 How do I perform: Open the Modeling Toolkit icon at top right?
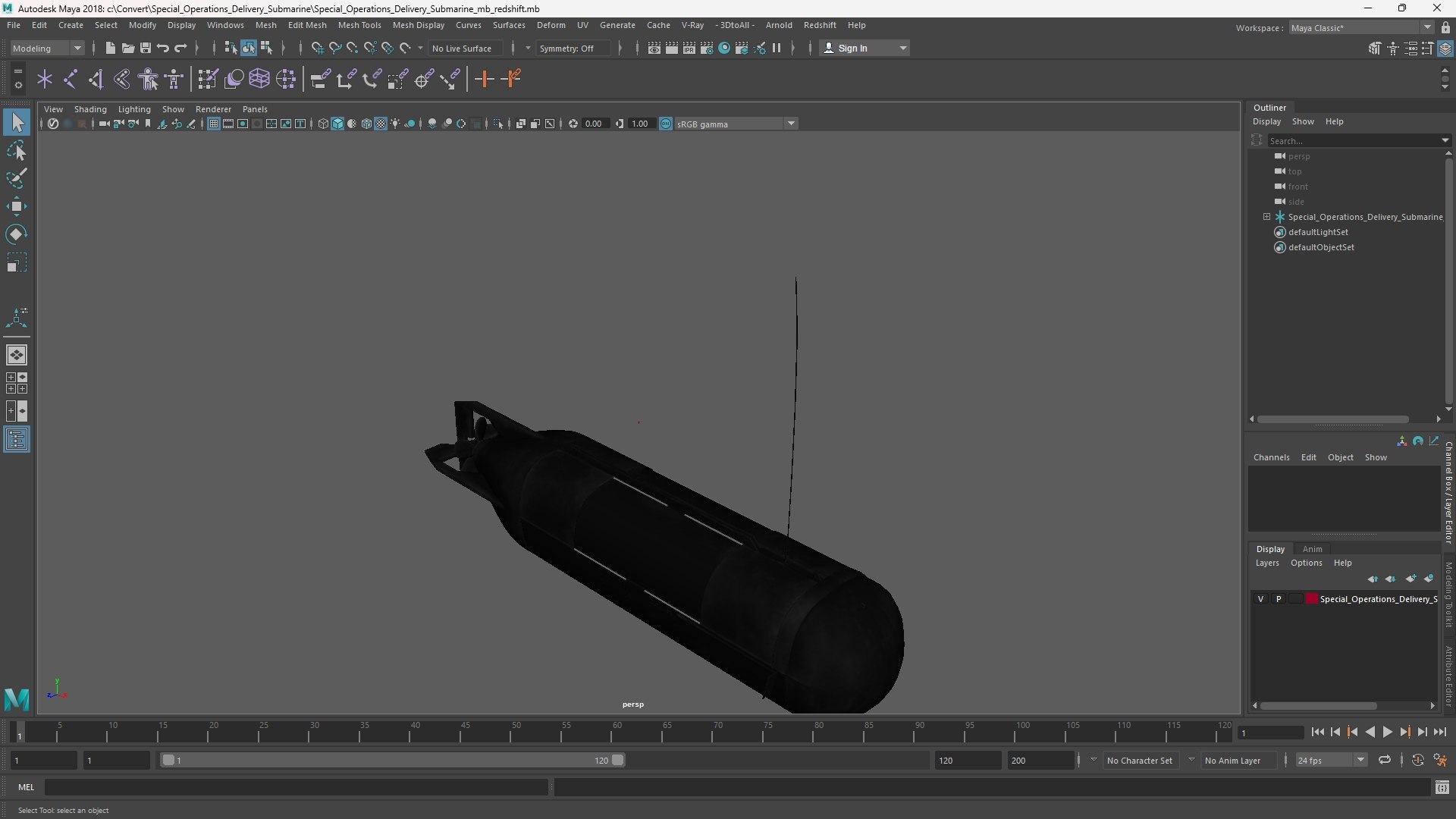[x=1375, y=48]
